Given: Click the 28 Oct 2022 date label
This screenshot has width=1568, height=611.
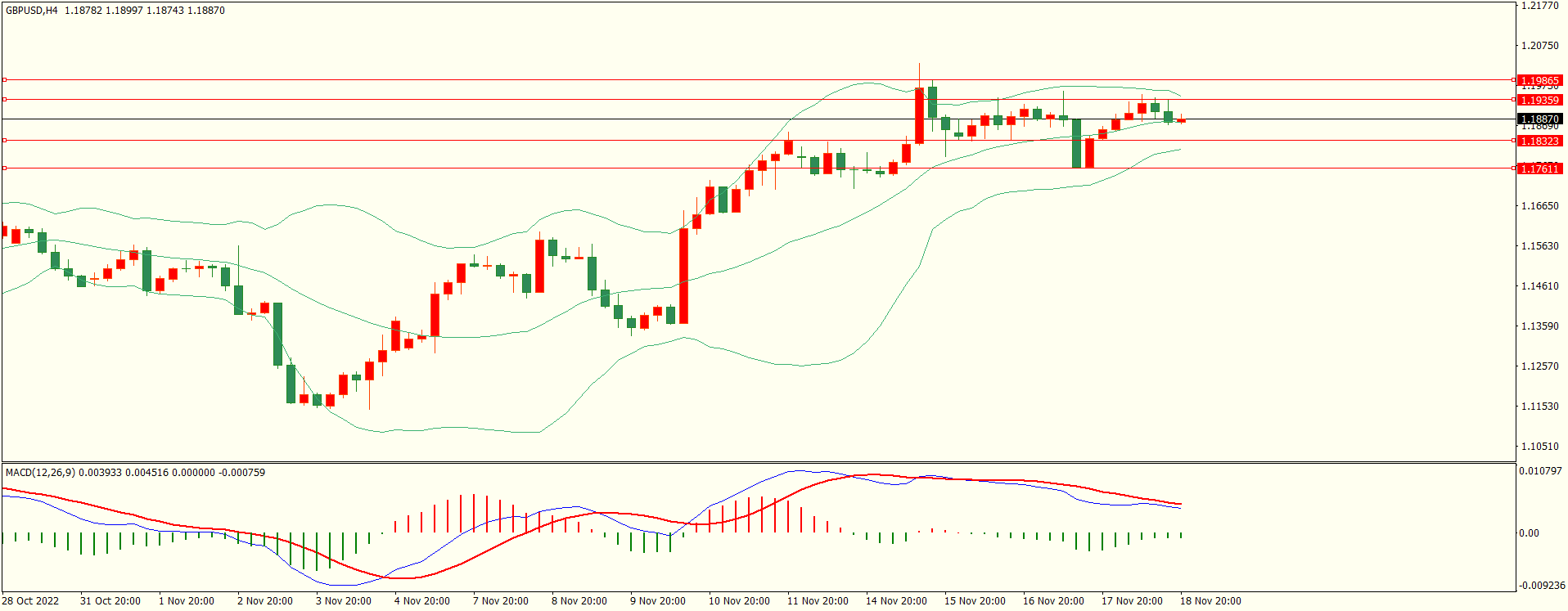Looking at the screenshot, I should [x=30, y=601].
